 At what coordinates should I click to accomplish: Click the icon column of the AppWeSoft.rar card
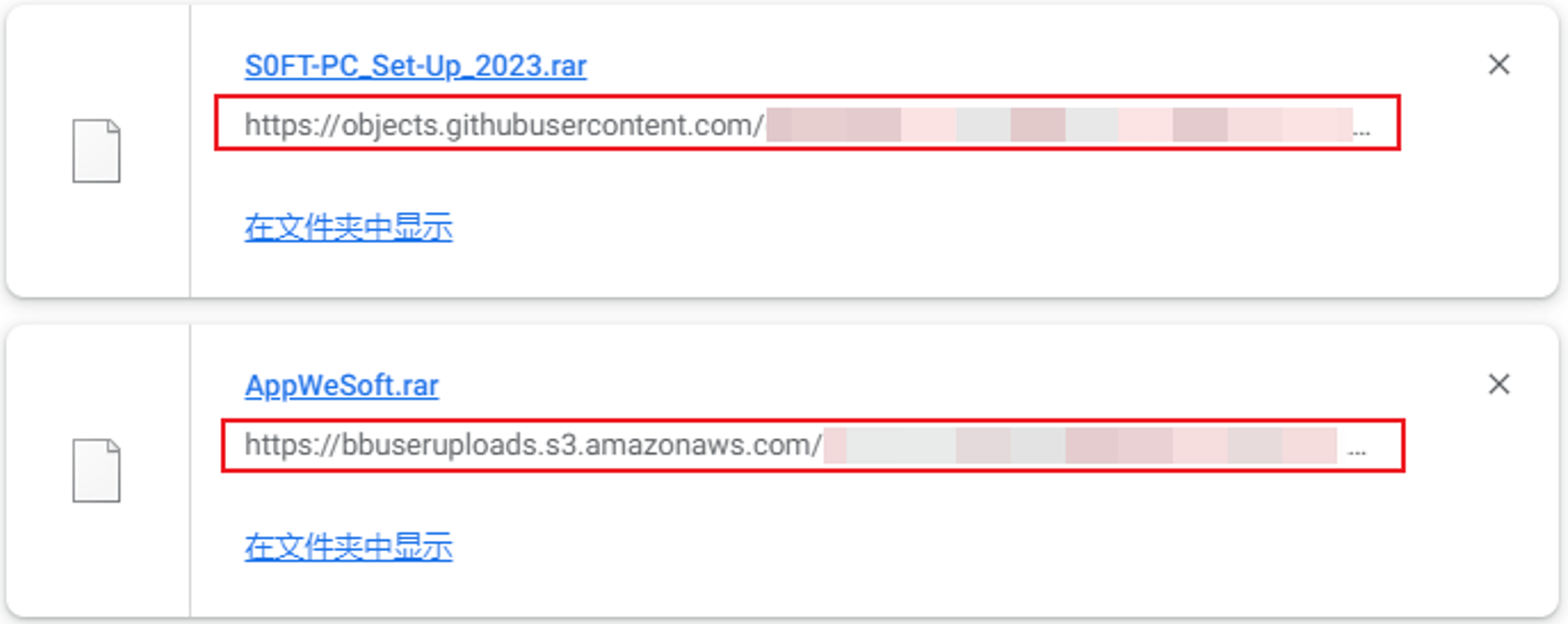[97, 471]
